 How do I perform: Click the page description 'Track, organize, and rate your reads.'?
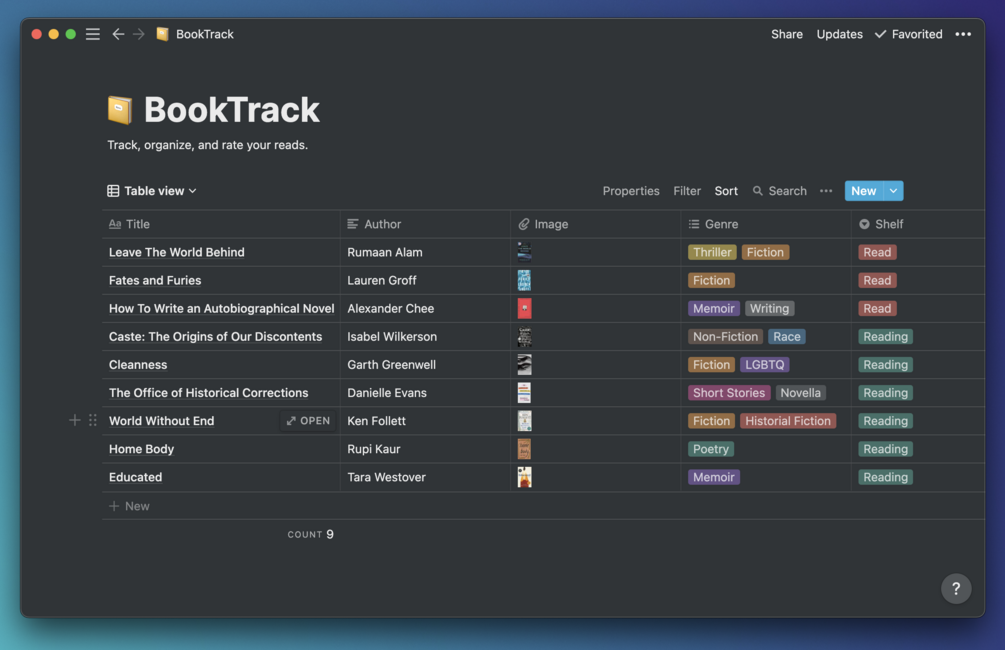[x=208, y=145]
